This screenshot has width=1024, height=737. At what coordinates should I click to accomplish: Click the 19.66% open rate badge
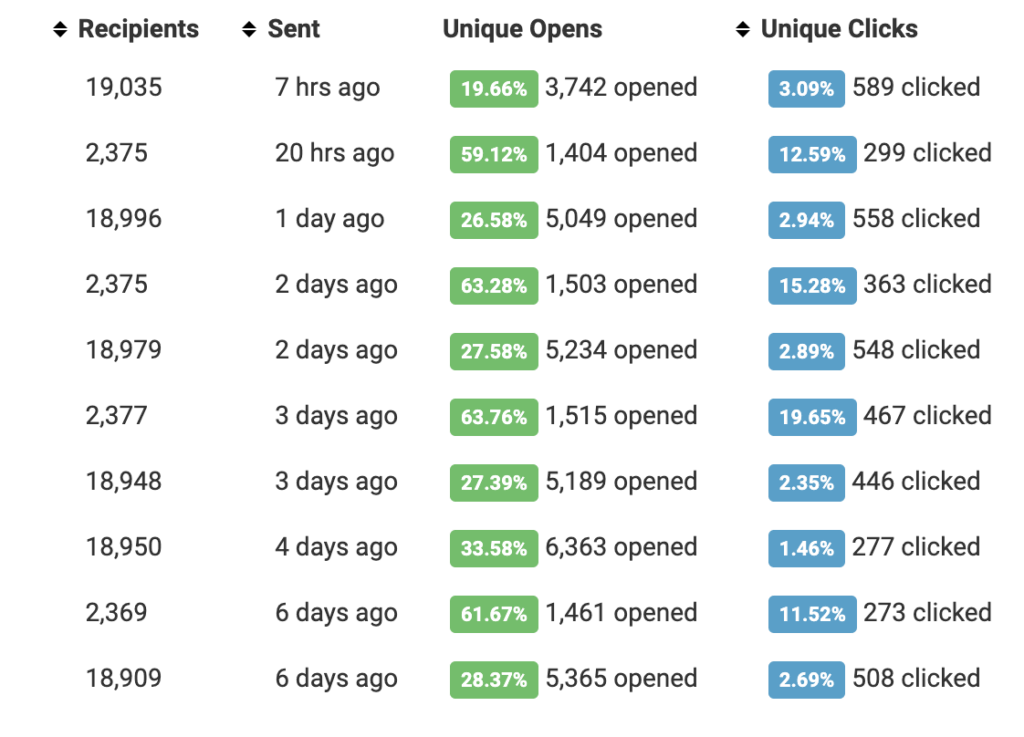click(494, 89)
